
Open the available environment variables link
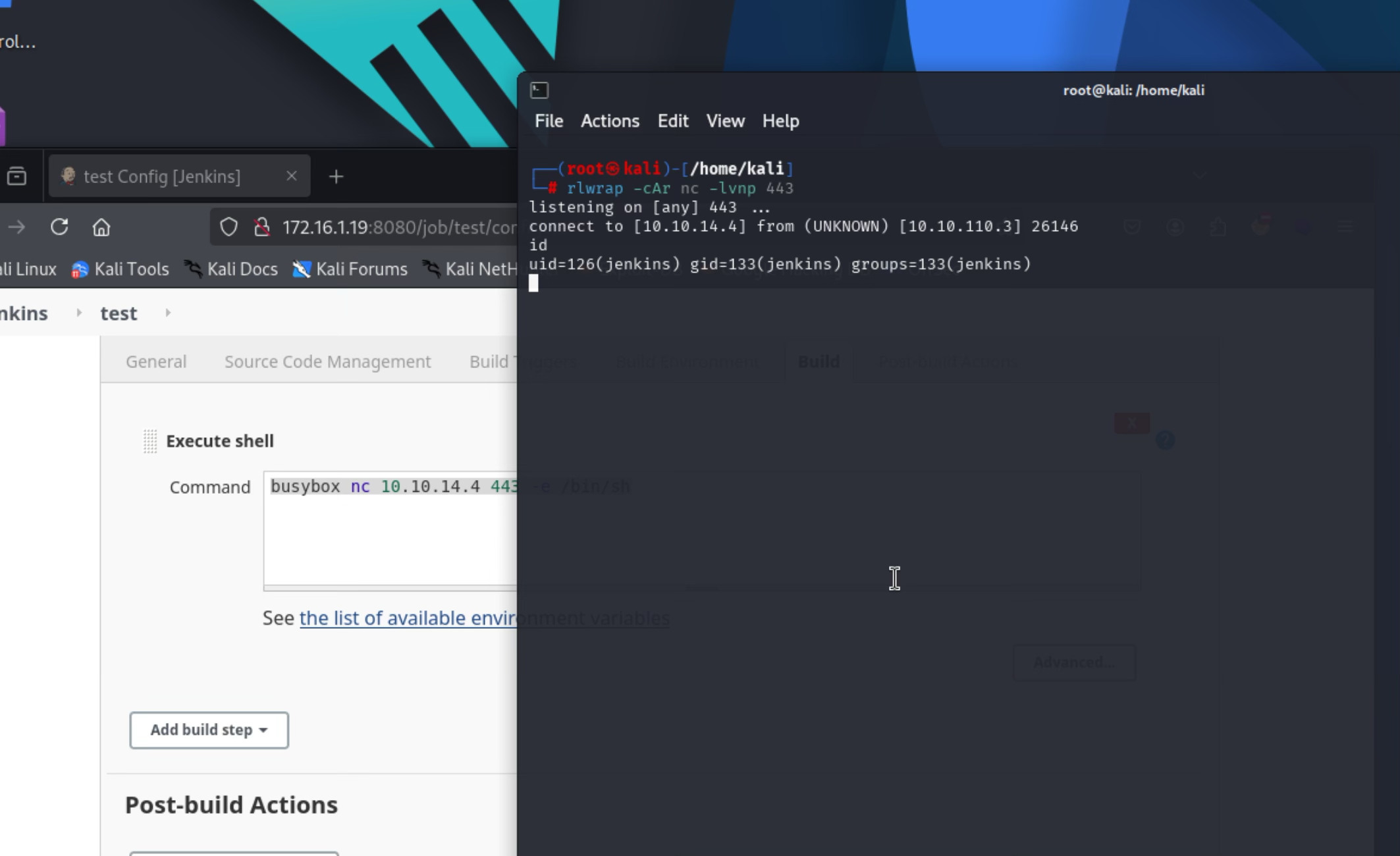pos(407,618)
